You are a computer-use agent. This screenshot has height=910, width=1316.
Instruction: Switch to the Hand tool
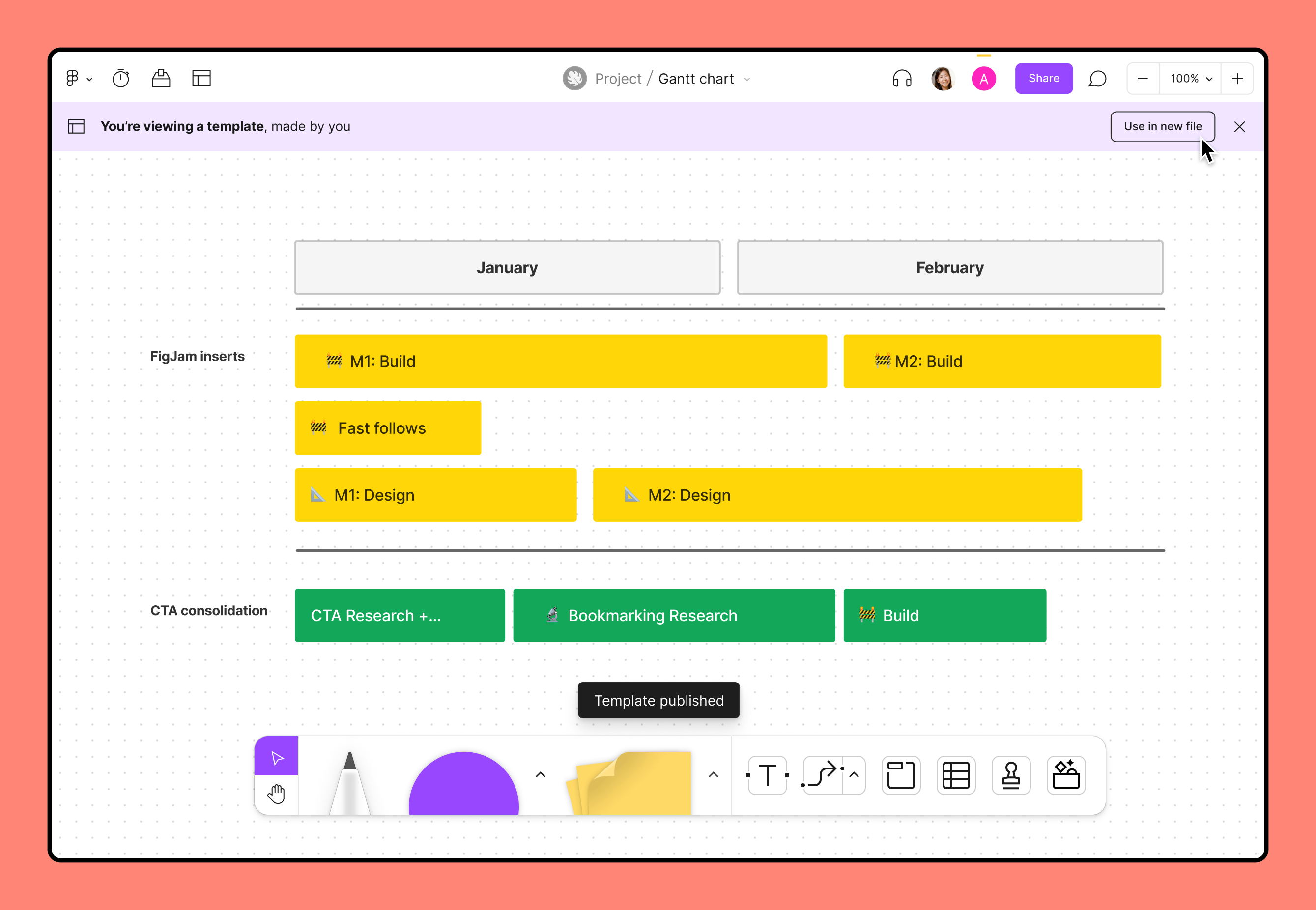277,793
